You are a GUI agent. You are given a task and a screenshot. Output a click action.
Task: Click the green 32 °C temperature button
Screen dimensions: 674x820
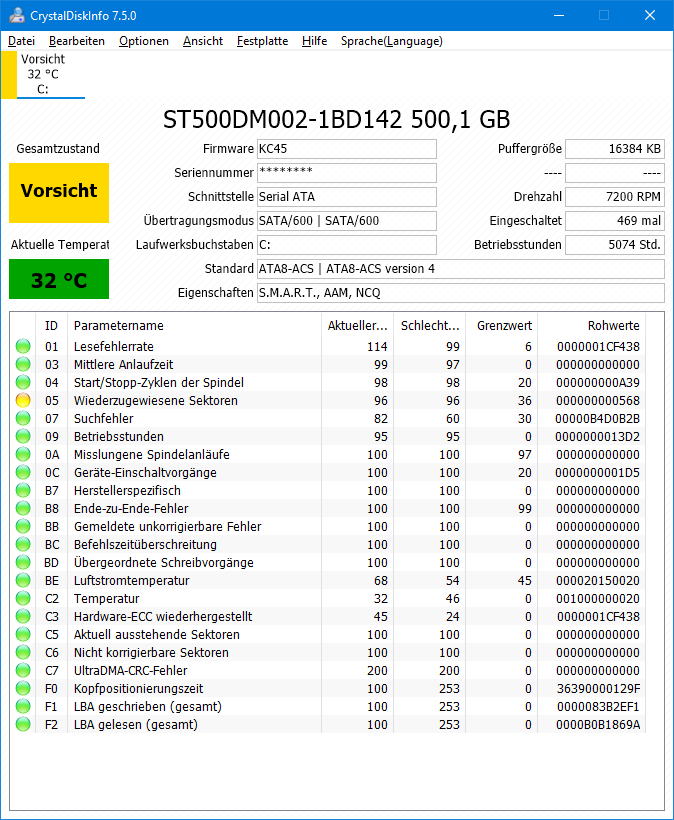[x=59, y=280]
